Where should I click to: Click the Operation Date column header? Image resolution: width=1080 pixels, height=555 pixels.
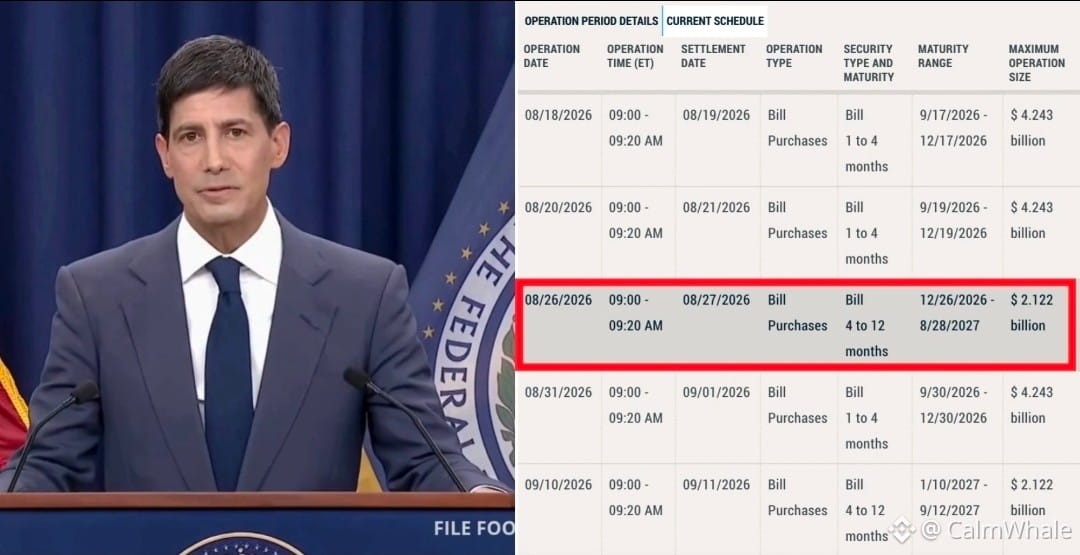(552, 56)
